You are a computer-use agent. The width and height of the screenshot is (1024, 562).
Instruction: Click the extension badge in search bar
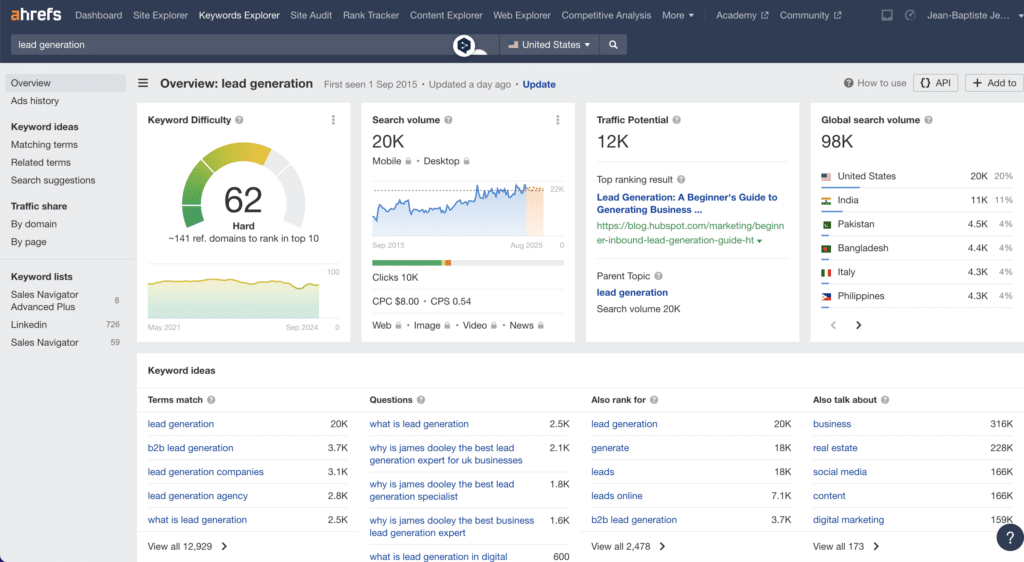(464, 45)
